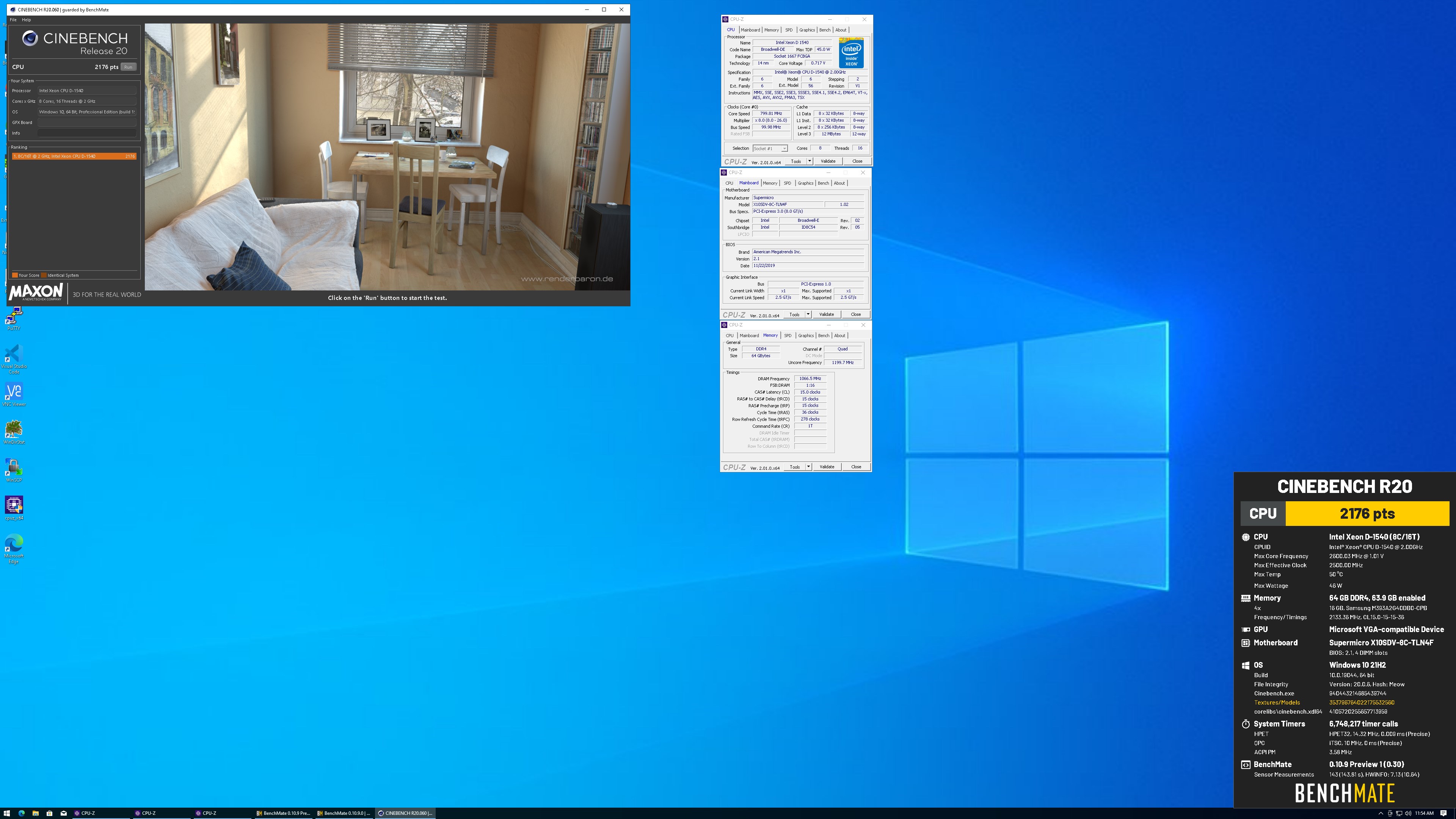Click the Info field in Your System
This screenshot has height=819, width=1456.
87,133
